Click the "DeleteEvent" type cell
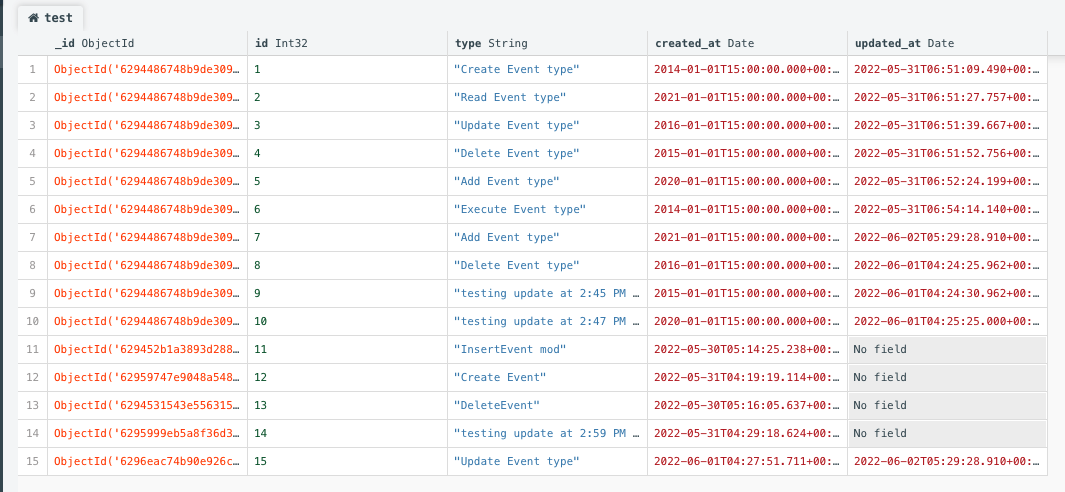This screenshot has height=492, width=1065. click(496, 406)
